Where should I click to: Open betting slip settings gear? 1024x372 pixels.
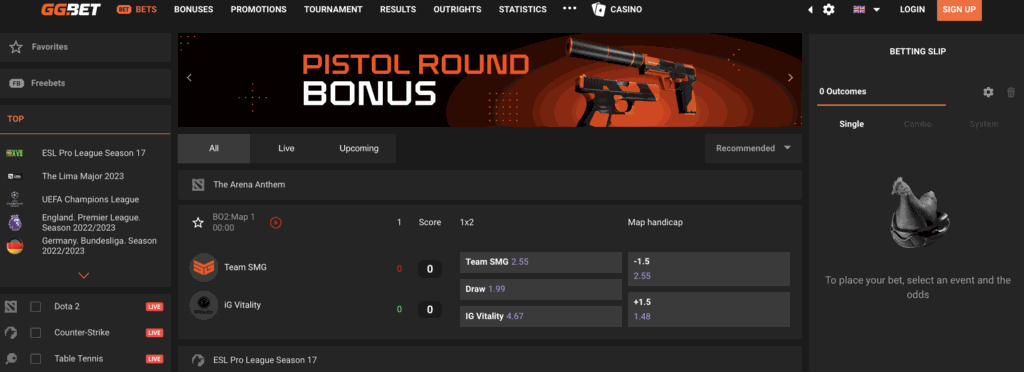pyautogui.click(x=988, y=92)
